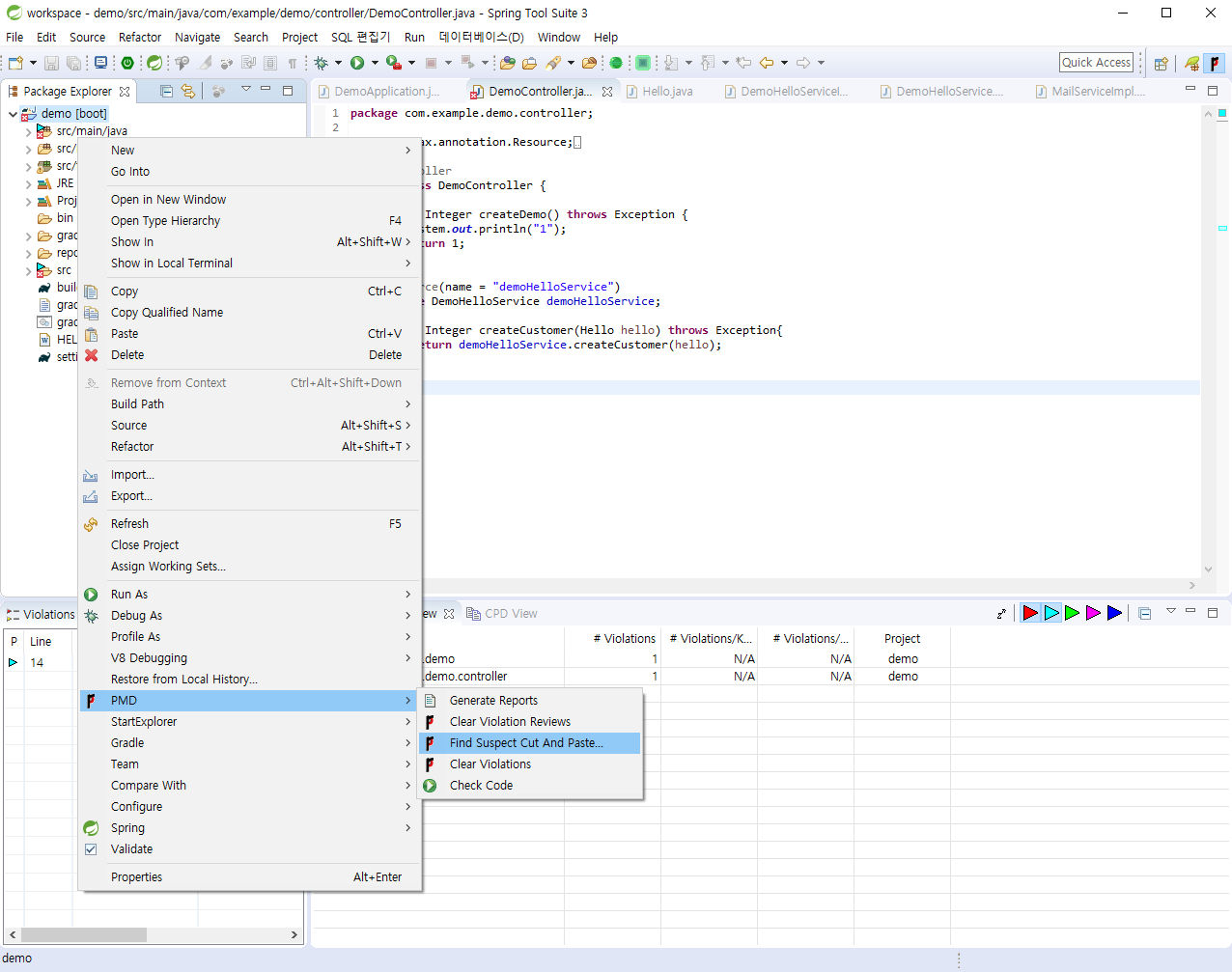Click the New file wizard toolbar icon
Screen dimensions: 1232x972
point(15,63)
